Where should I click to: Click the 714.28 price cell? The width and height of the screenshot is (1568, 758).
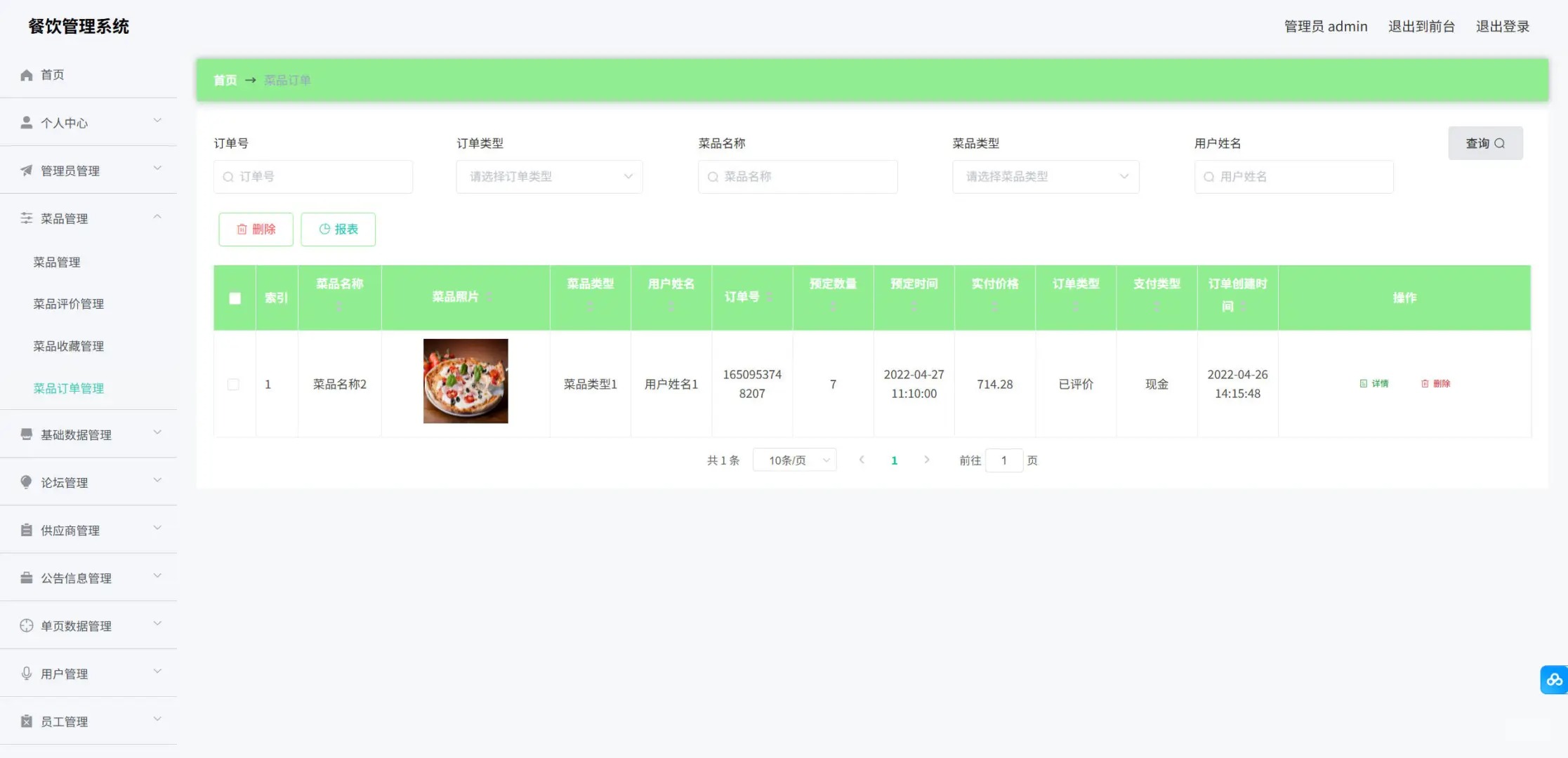click(994, 385)
